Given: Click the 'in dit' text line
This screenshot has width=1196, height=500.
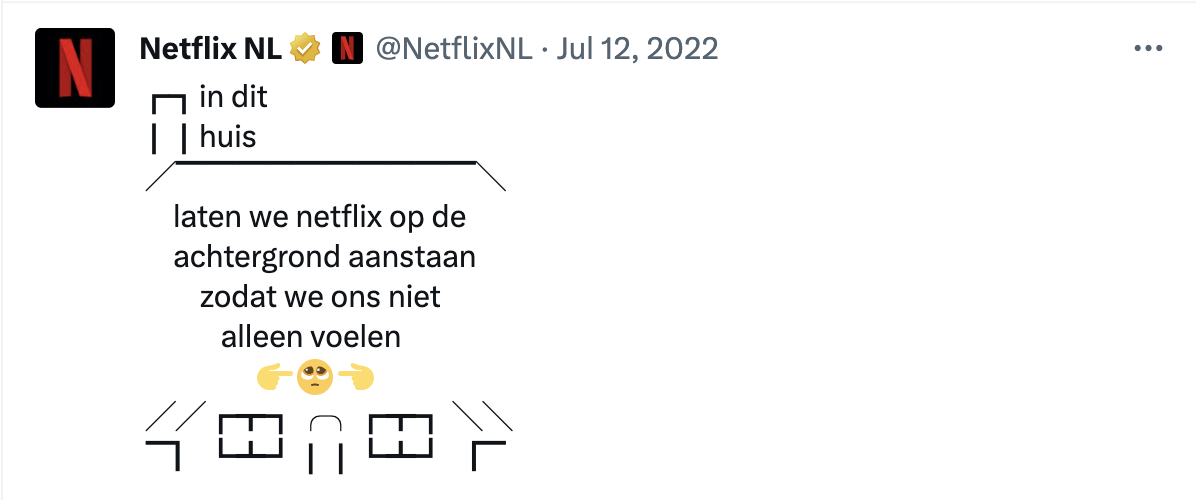Looking at the screenshot, I should 233,98.
